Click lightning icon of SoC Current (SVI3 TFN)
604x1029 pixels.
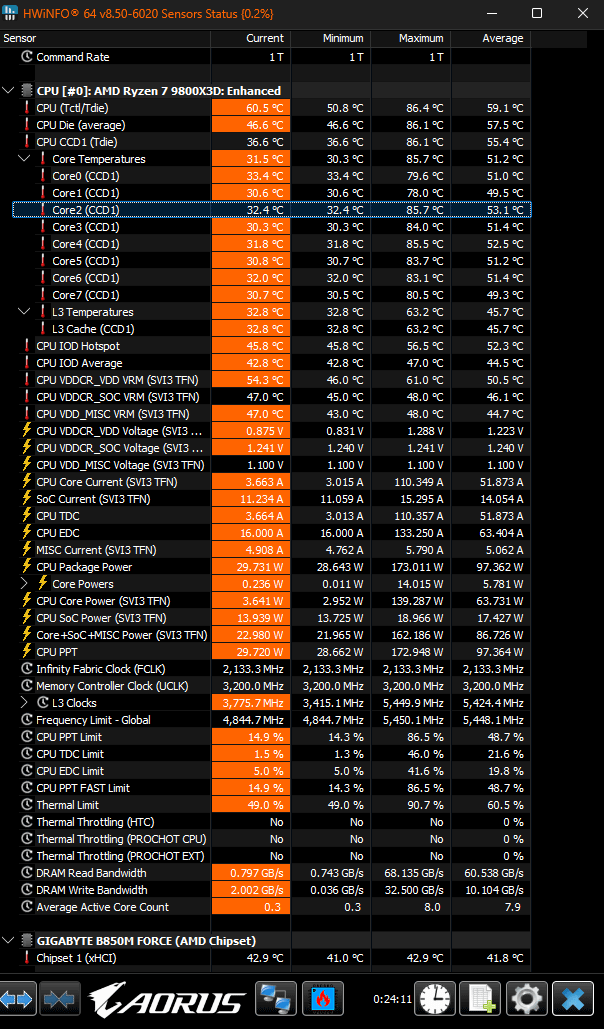click(27, 499)
